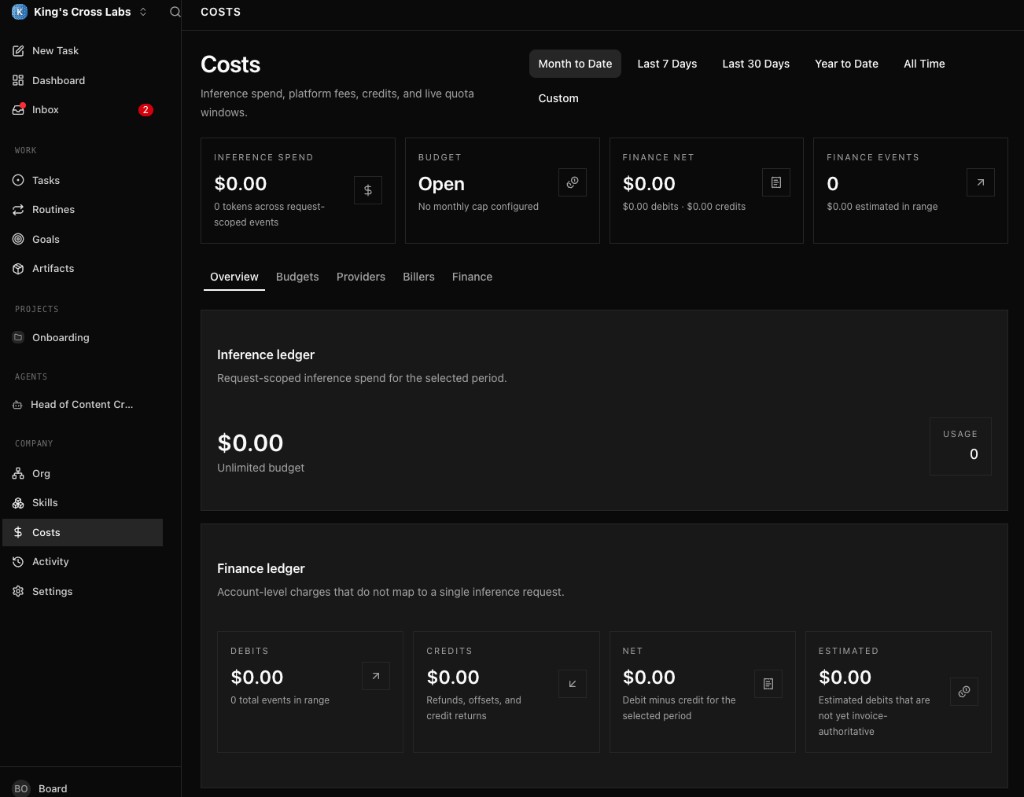The width and height of the screenshot is (1024, 797).
Task: Click down-left arrow icon on Credits card
Action: 572,684
